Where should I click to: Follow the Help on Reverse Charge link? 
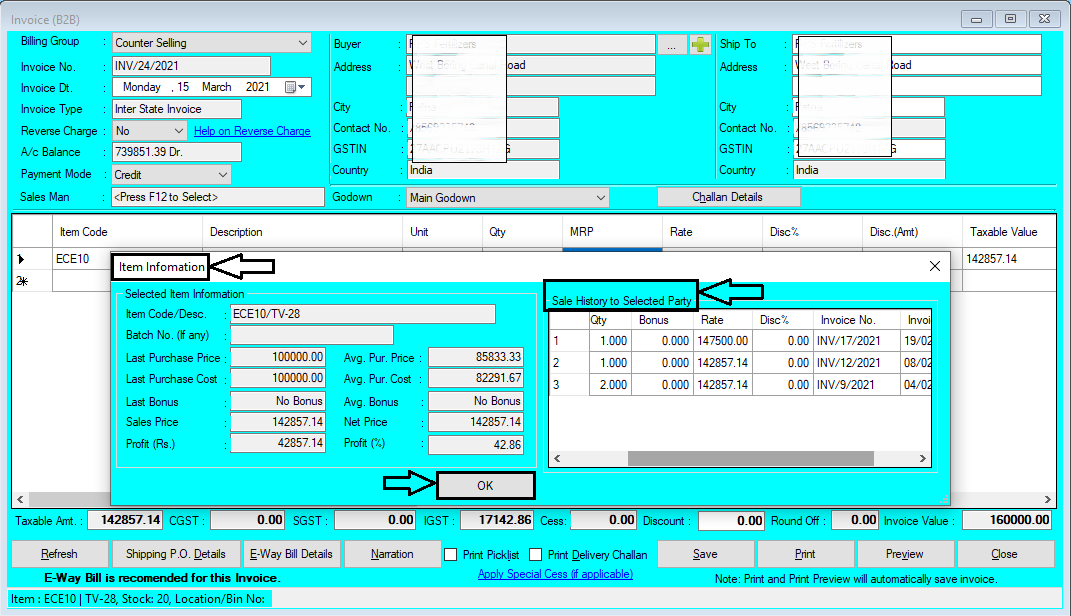(251, 130)
